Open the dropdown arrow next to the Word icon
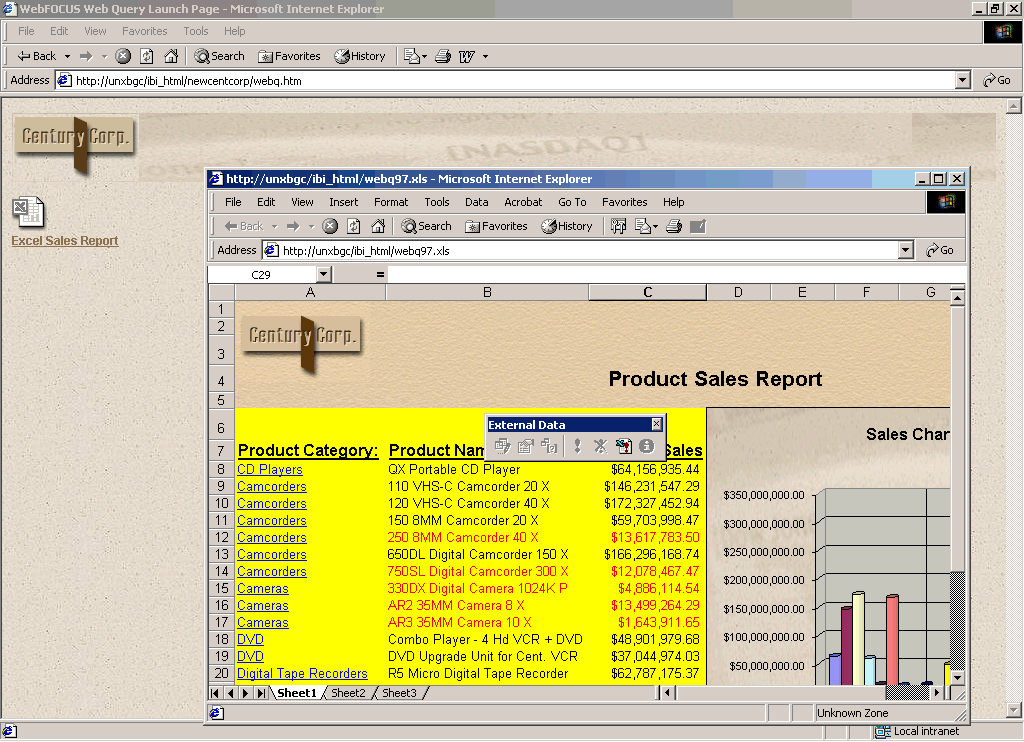This screenshot has width=1024, height=742. 485,57
